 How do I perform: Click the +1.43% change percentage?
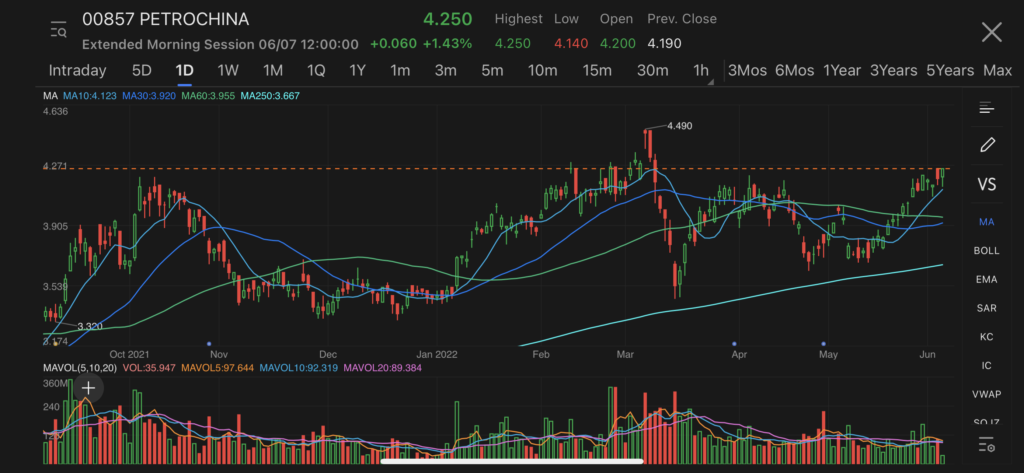[x=447, y=44]
